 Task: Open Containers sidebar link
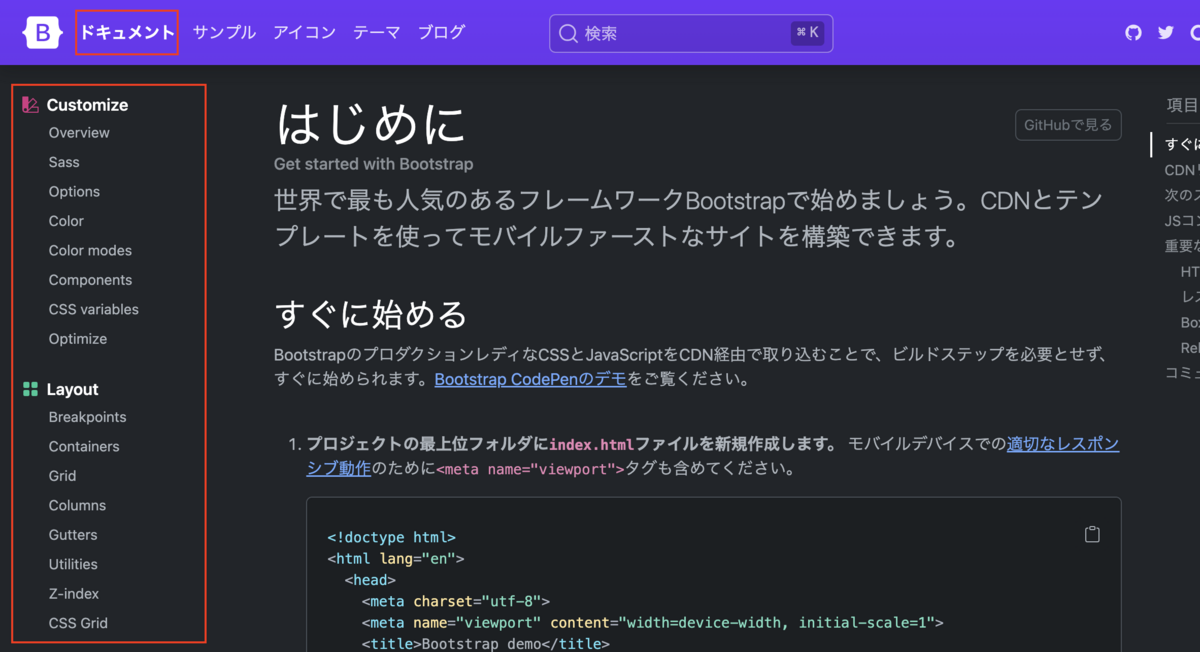pyautogui.click(x=84, y=447)
